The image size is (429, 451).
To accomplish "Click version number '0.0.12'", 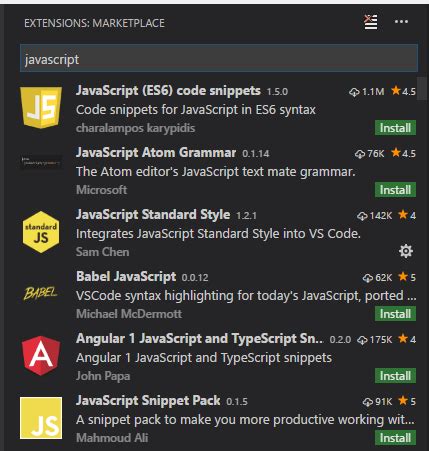I will tap(195, 278).
